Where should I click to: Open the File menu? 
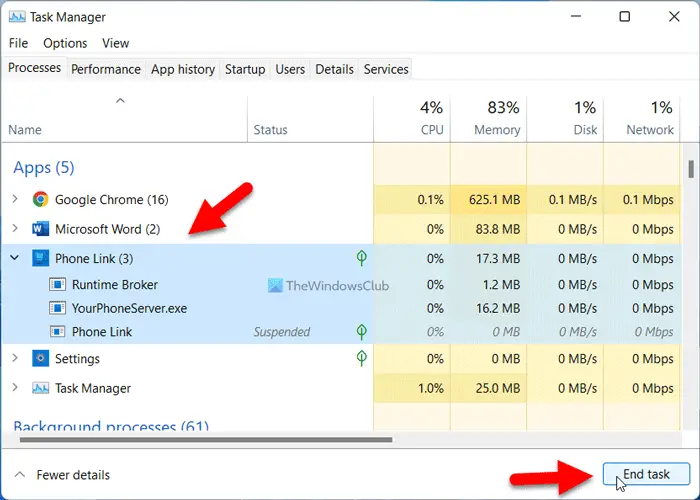tap(18, 43)
